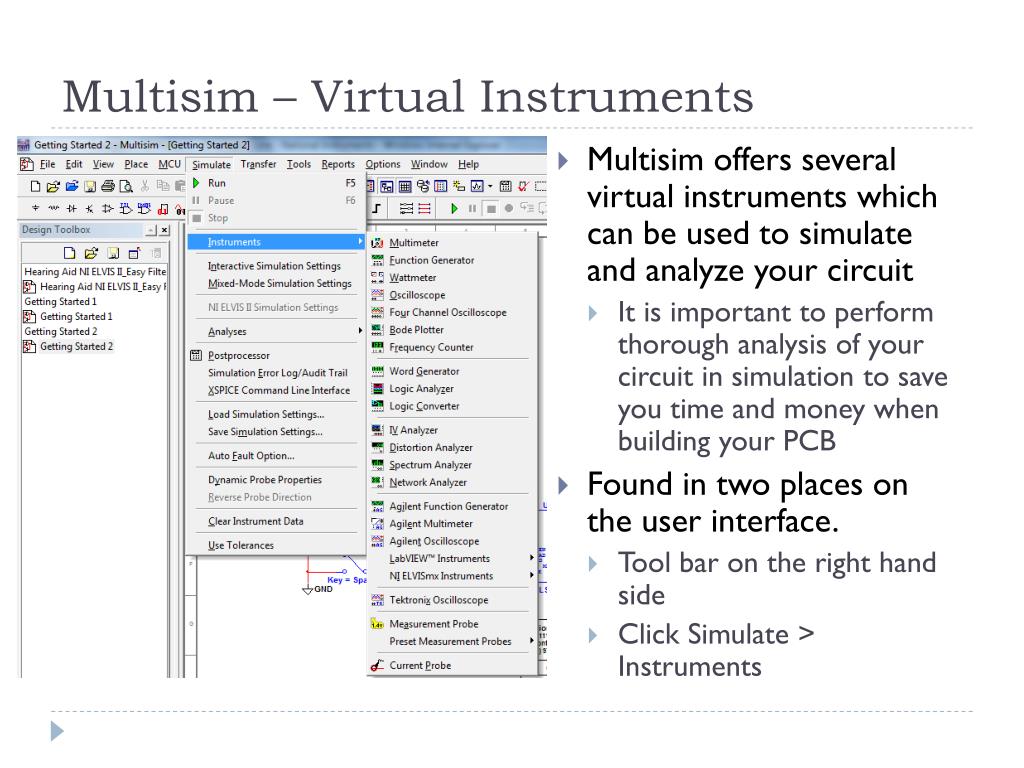Click the Place Transistor component icon
1024x768 pixels.
[89, 209]
